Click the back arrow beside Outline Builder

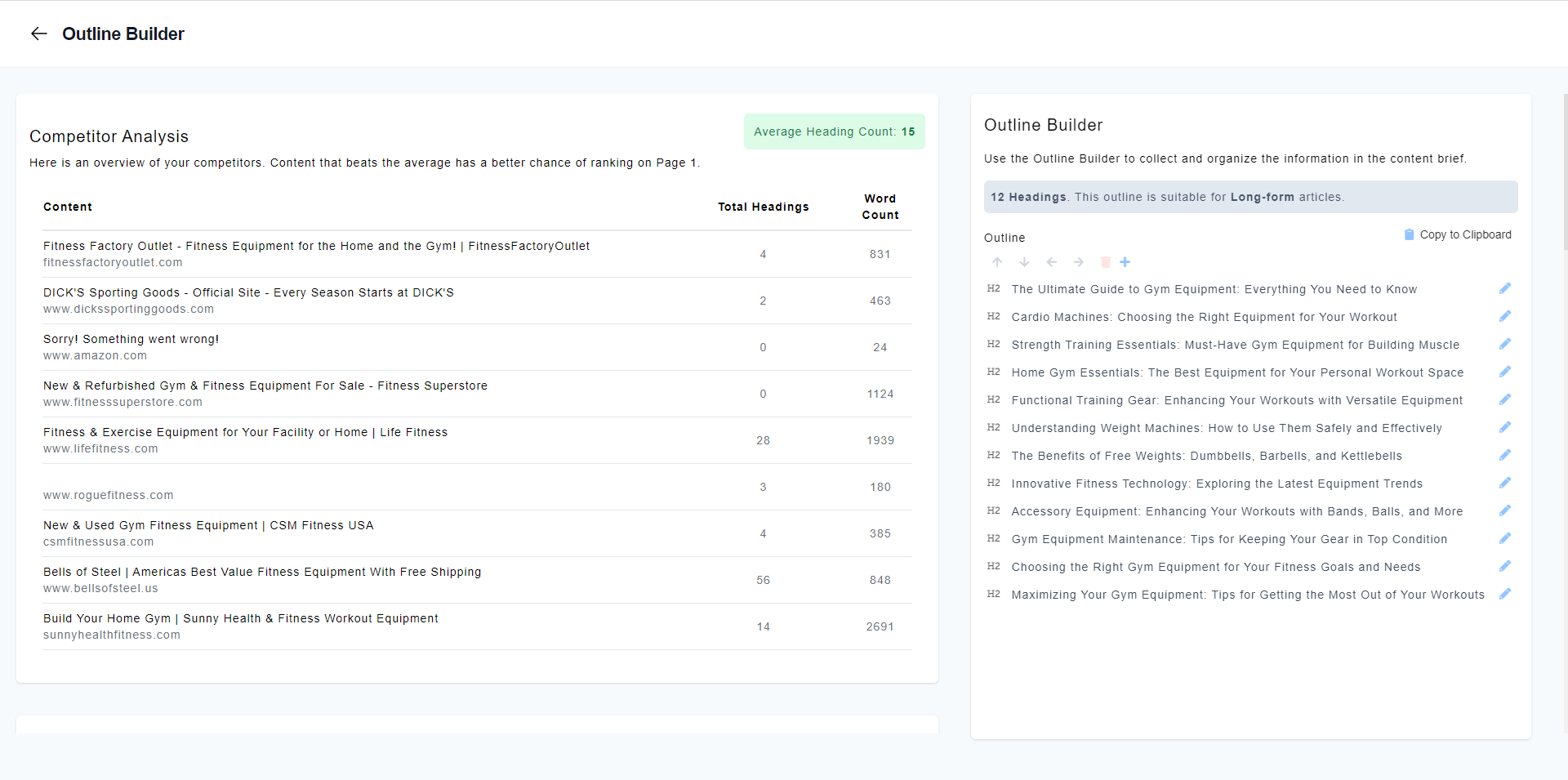click(38, 33)
